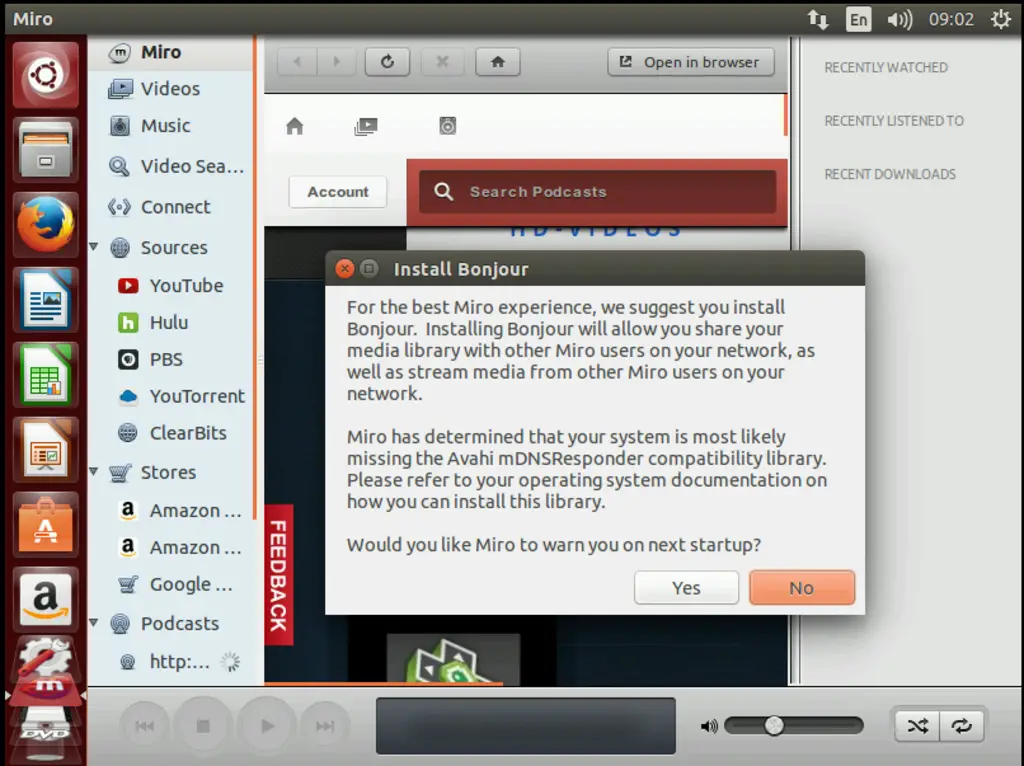Collapse the Sources section
Image resolution: width=1024 pixels, height=766 pixels.
94,247
